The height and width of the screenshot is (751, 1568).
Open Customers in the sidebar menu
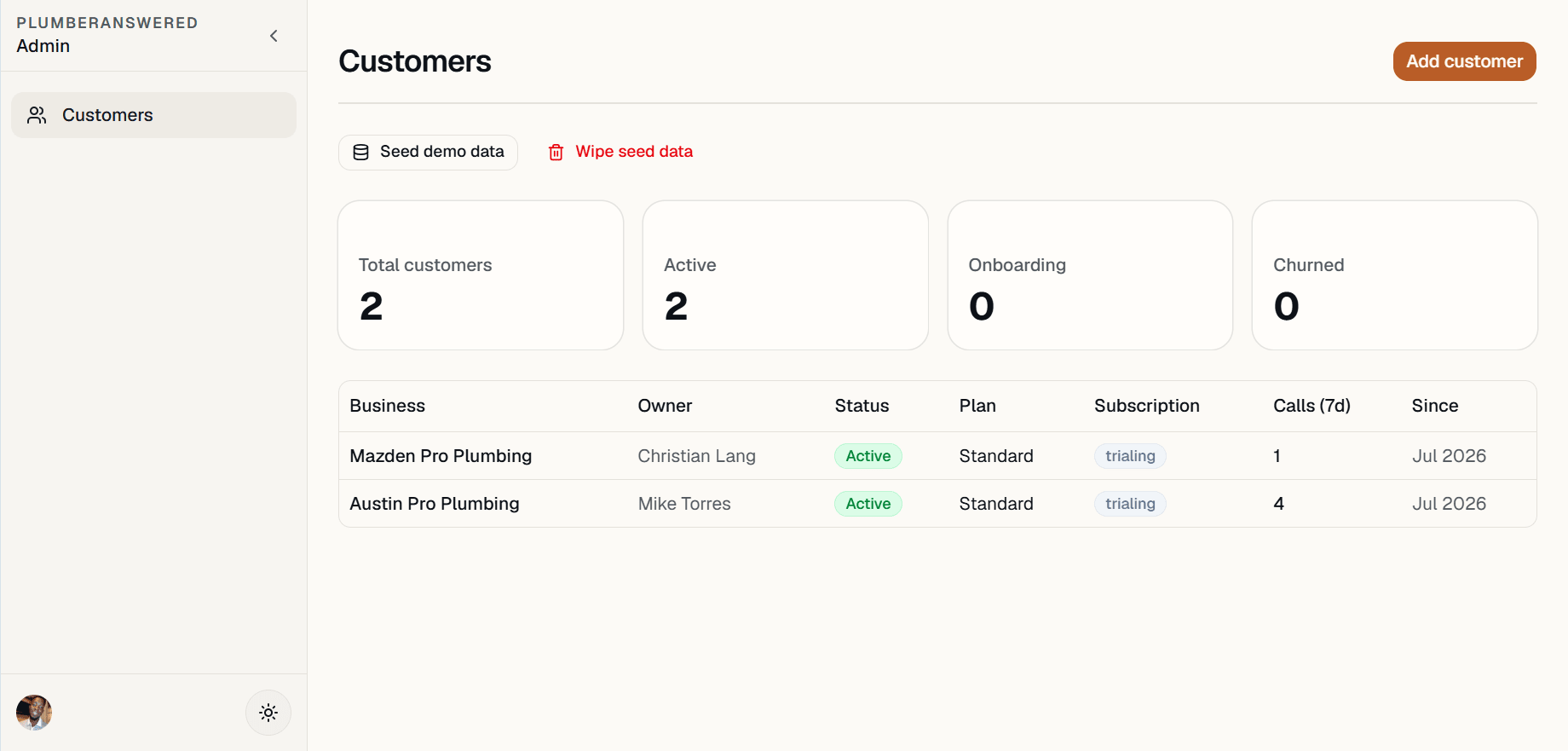pyautogui.click(x=153, y=115)
